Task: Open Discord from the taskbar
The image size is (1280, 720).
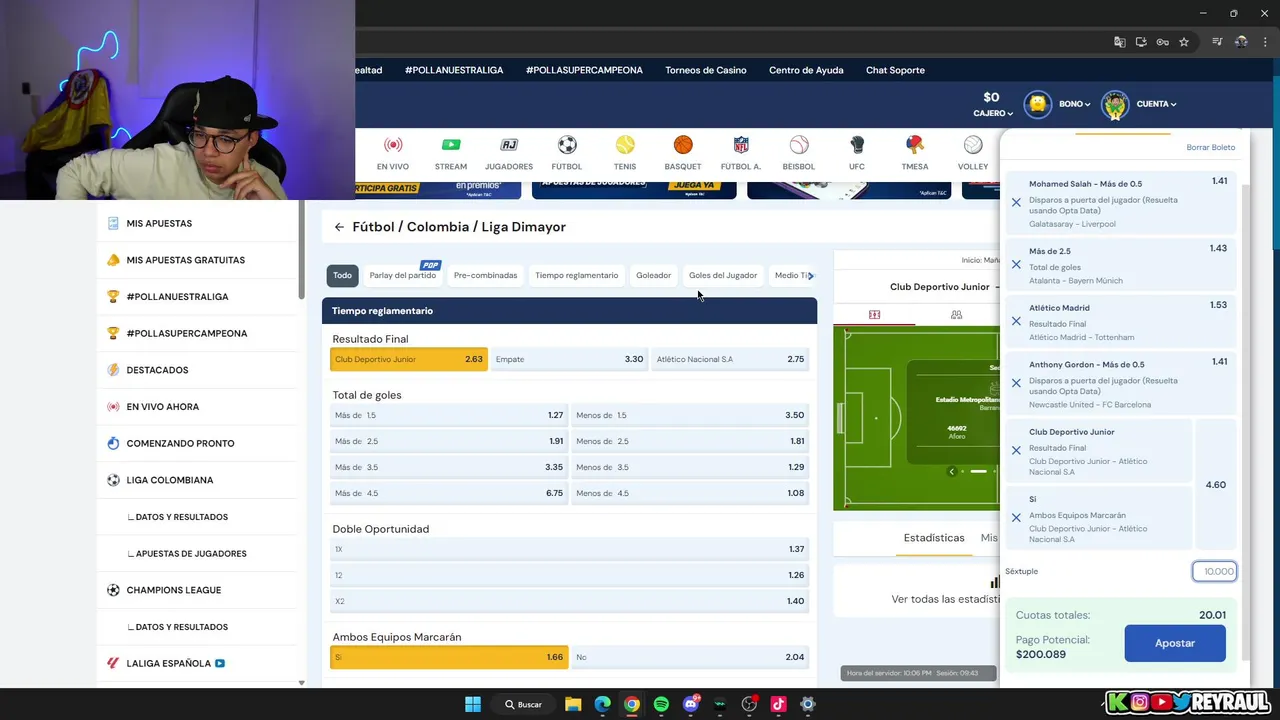Action: [x=690, y=704]
